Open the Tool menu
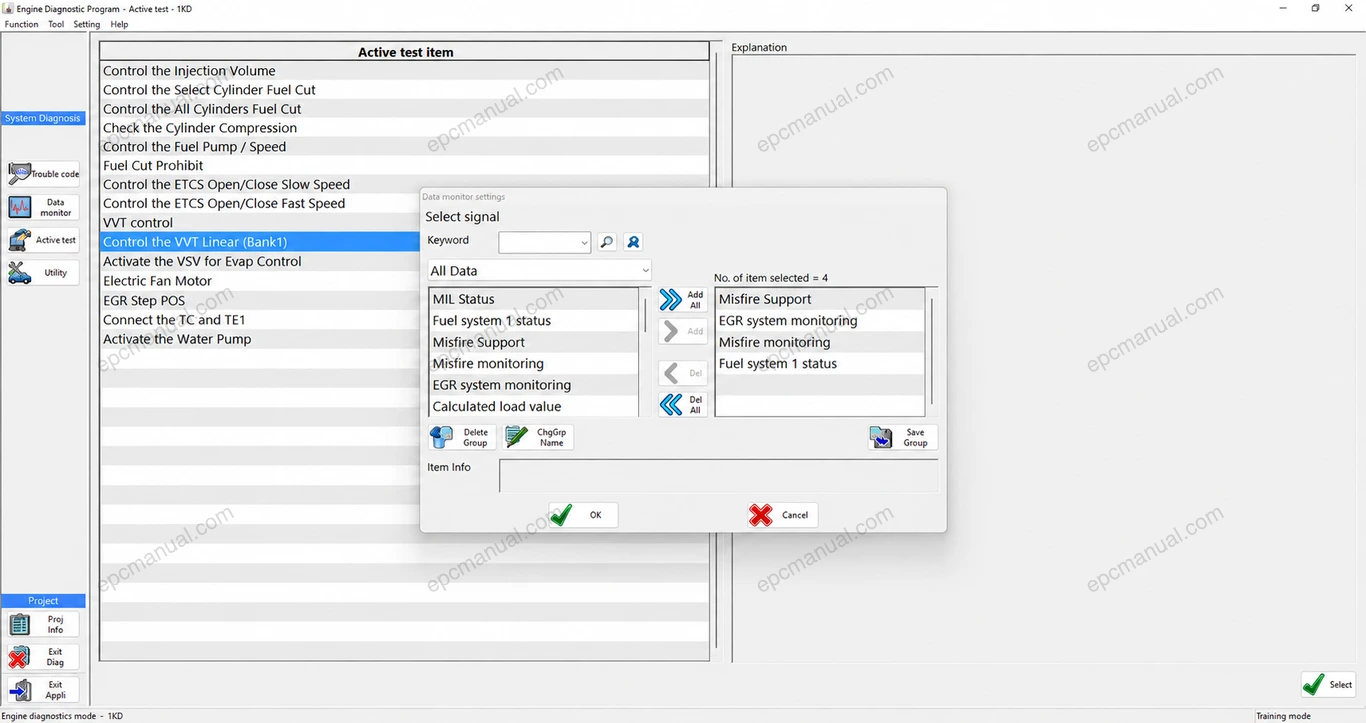The height and width of the screenshot is (723, 1366). [x=56, y=24]
